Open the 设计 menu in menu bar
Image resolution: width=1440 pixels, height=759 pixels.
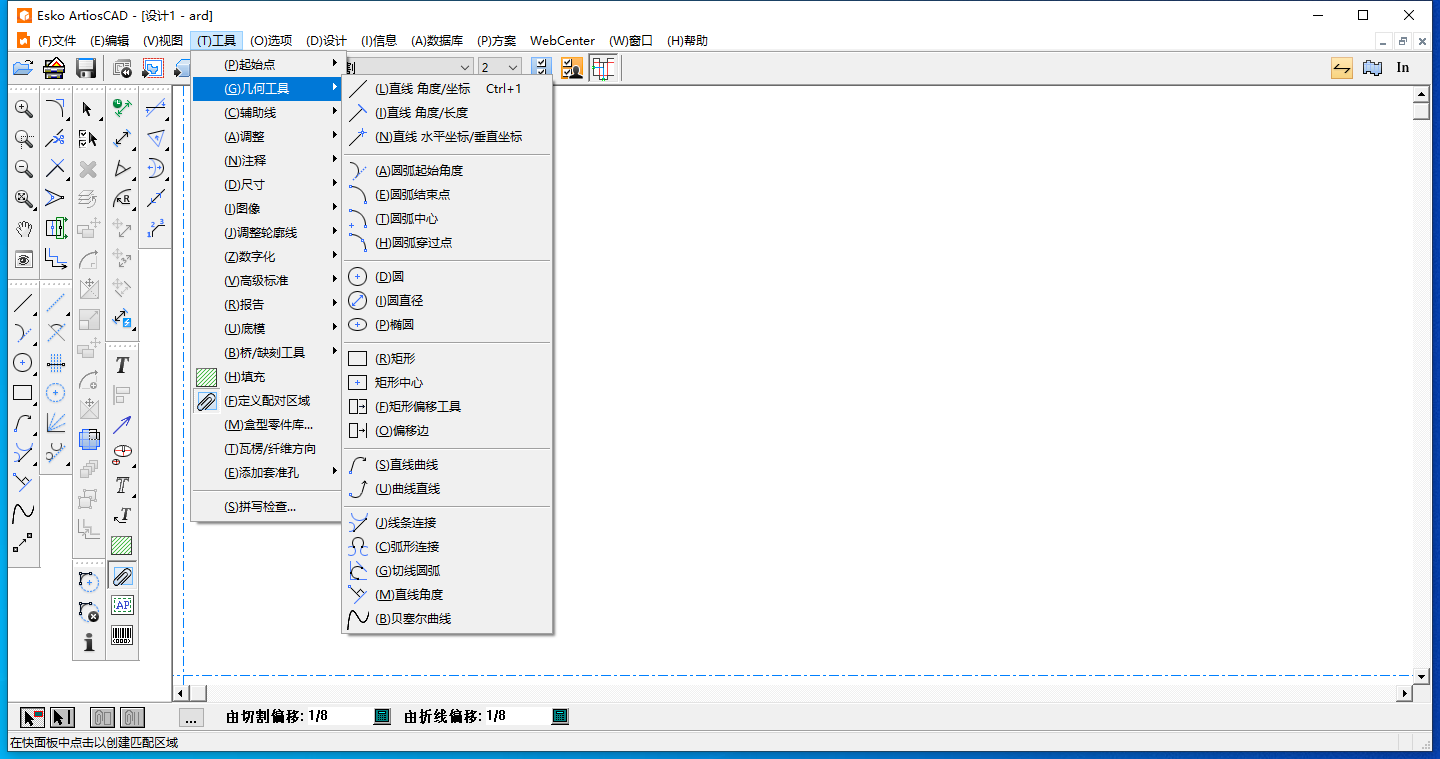(x=326, y=41)
